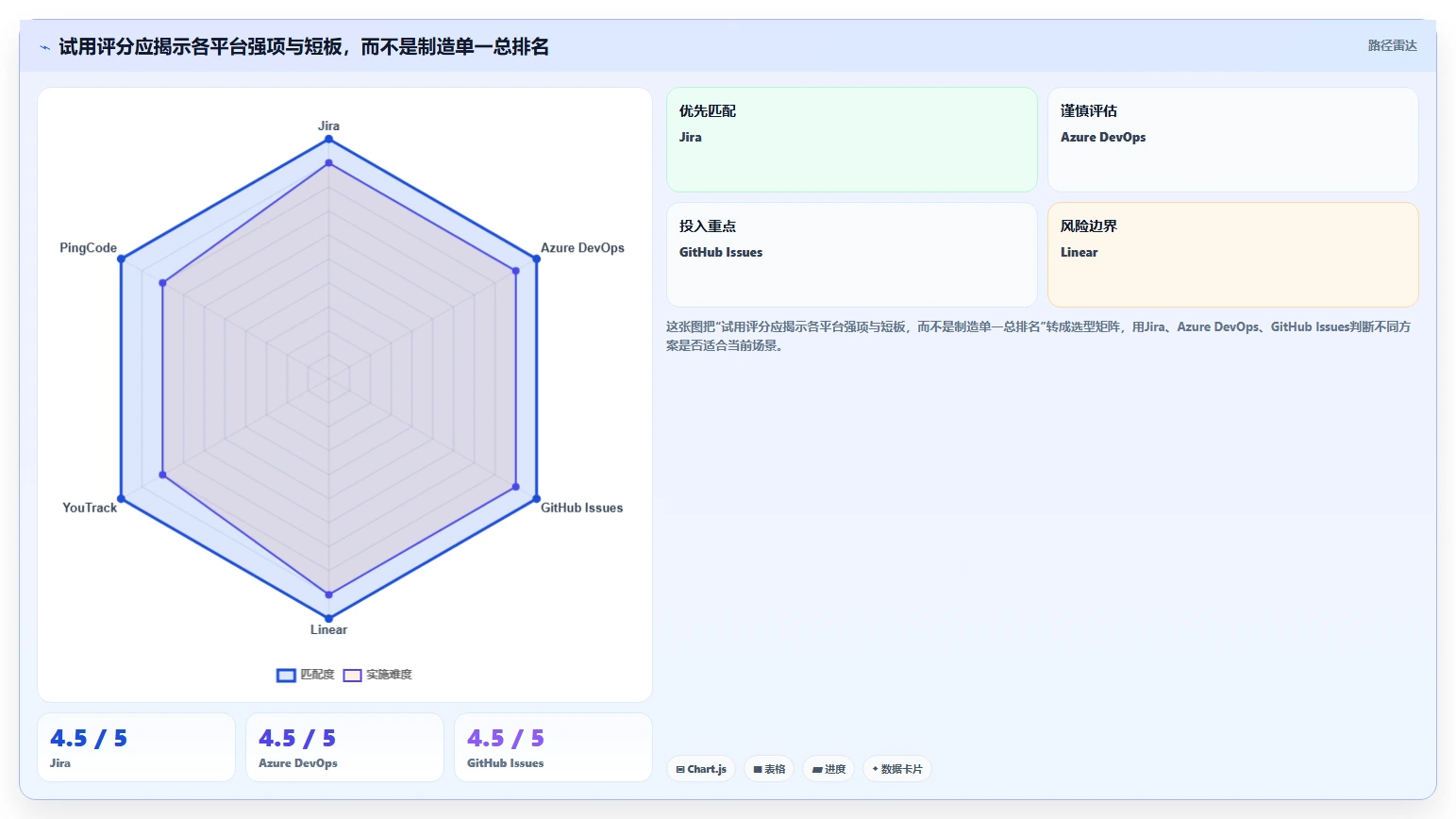Select the 谨慎评估 Azure DevOps card

tap(1233, 140)
